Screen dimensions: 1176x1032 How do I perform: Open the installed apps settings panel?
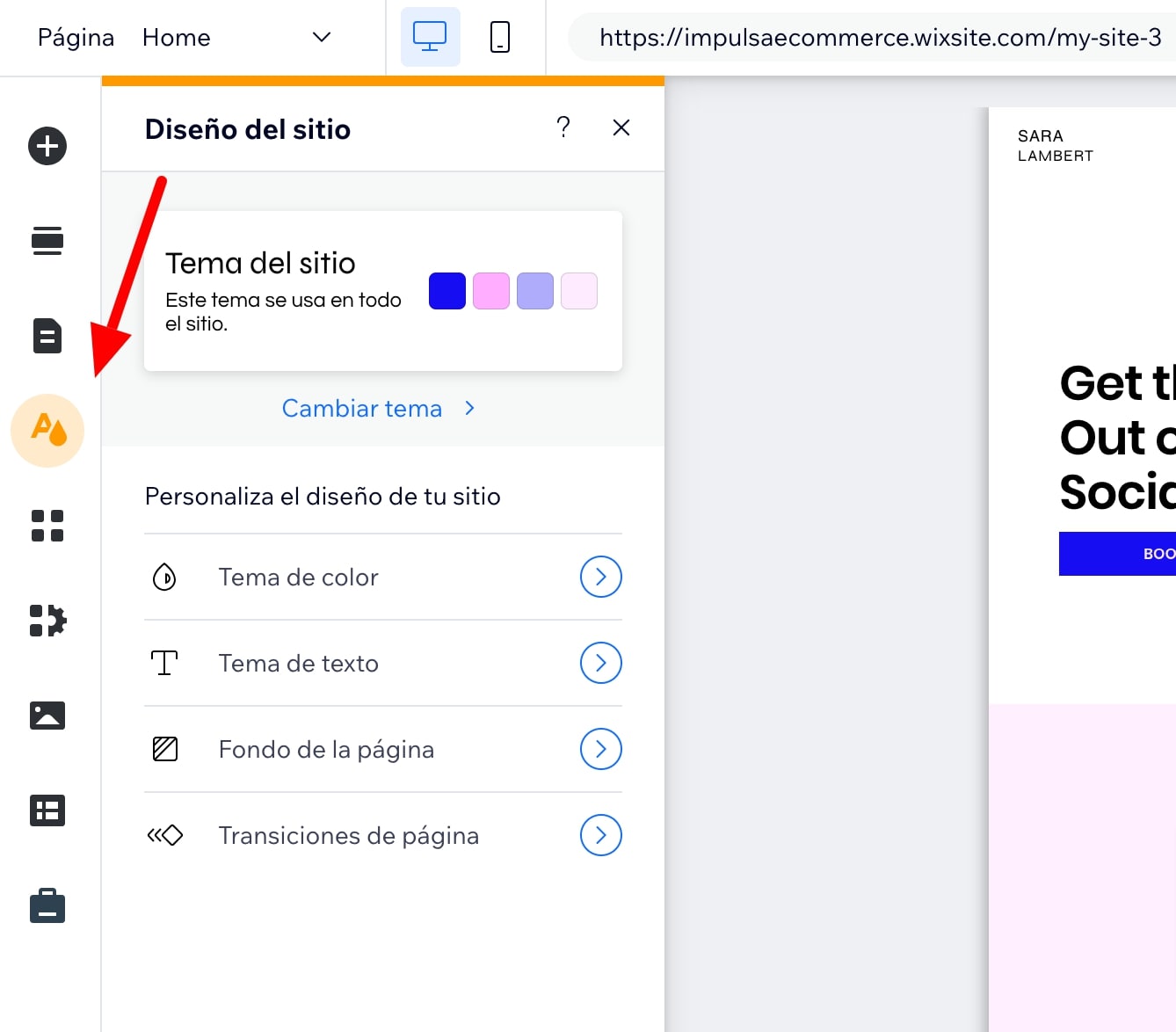pos(47,620)
